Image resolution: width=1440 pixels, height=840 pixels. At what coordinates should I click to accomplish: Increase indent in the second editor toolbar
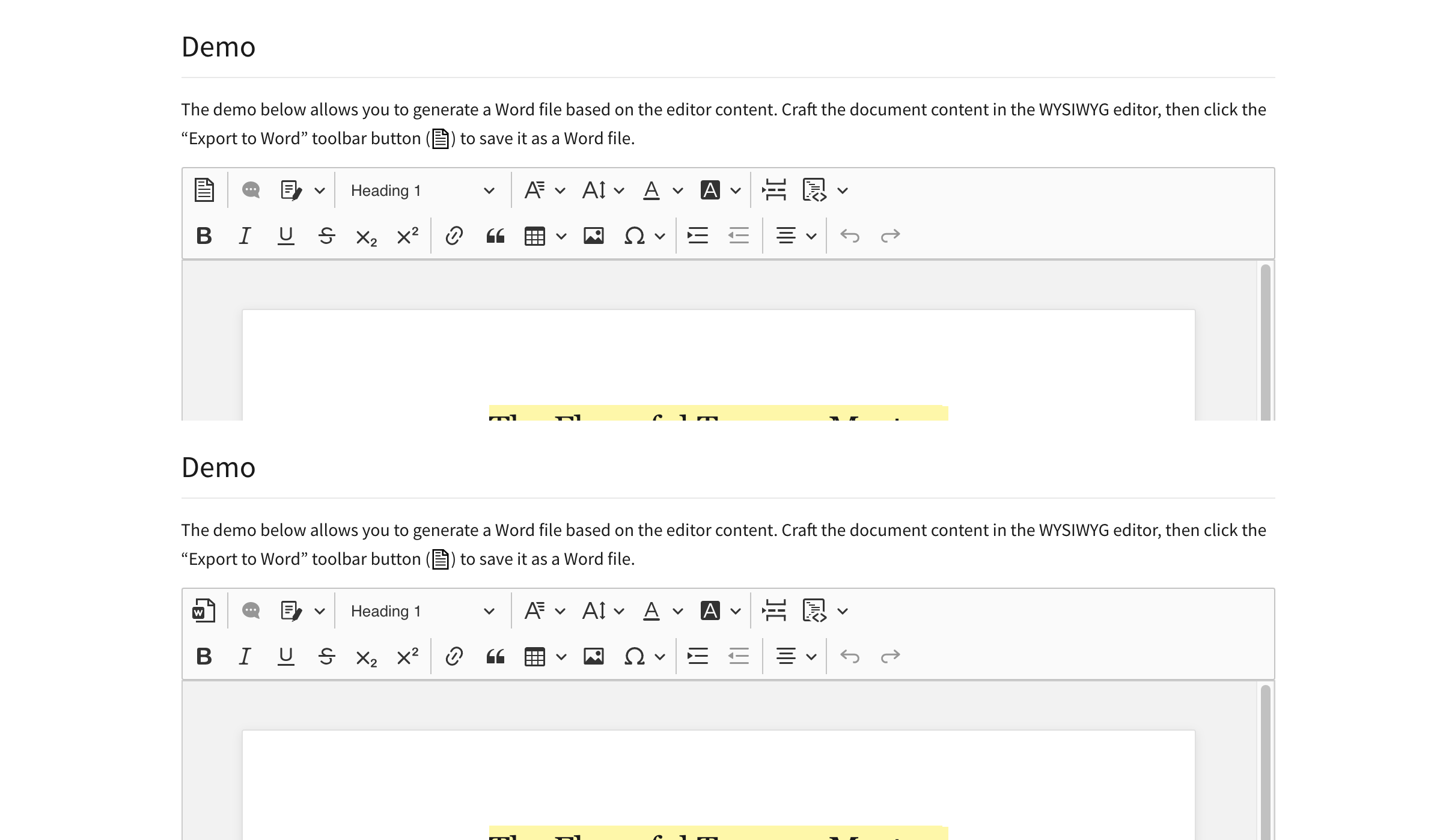point(698,656)
